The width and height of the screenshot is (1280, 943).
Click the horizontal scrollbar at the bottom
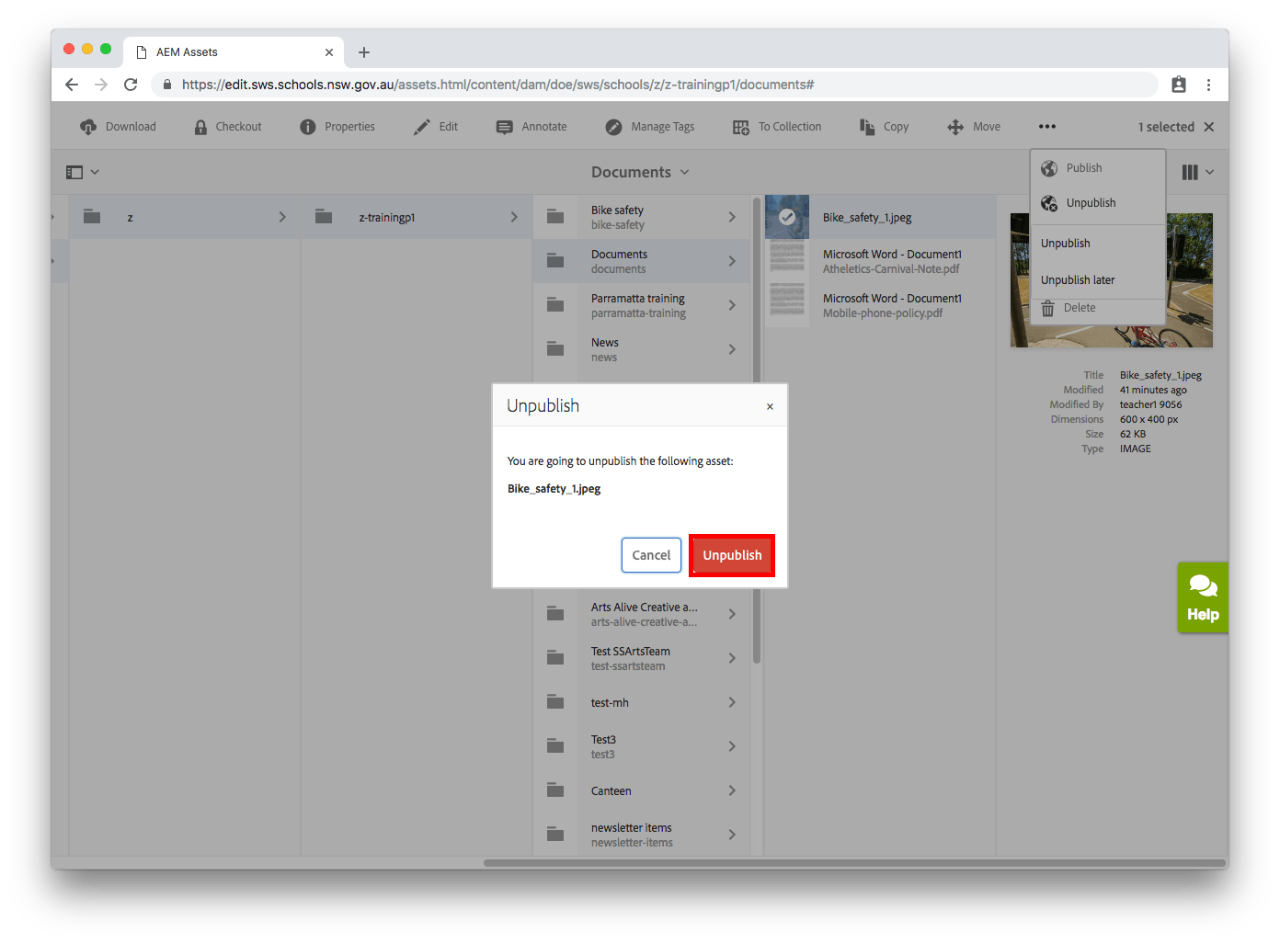pyautogui.click(x=855, y=863)
